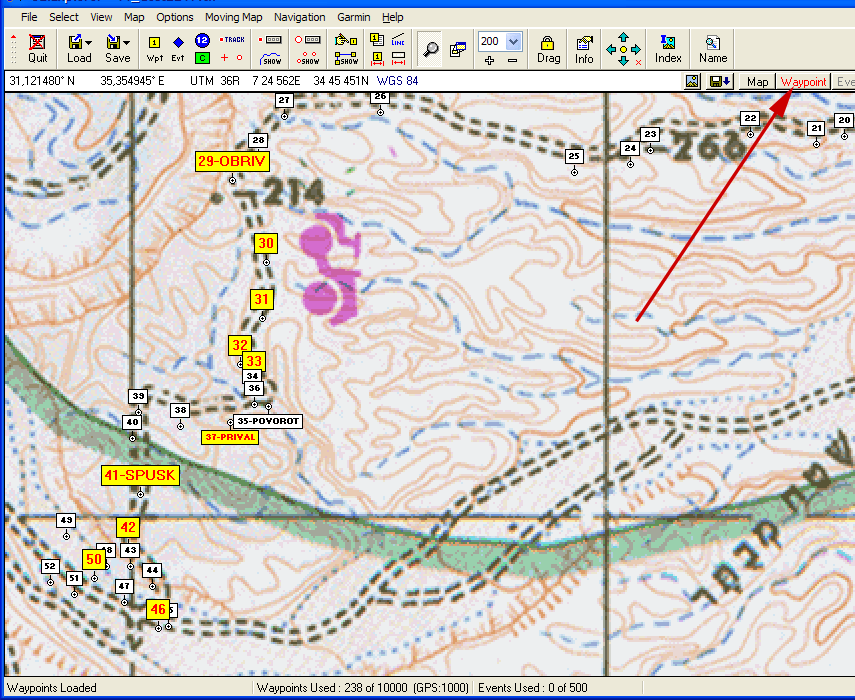Select waypoint 29-OBRIV on map
Image resolution: width=855 pixels, height=700 pixels.
tap(232, 161)
